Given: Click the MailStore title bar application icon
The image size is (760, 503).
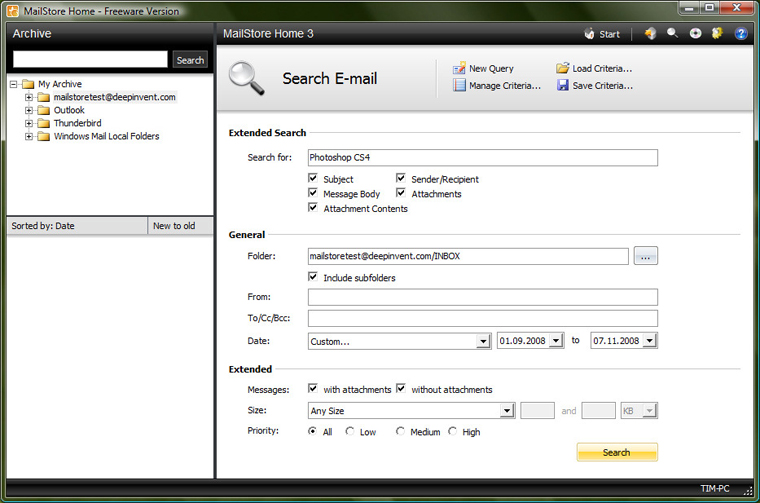Looking at the screenshot, I should (x=13, y=11).
